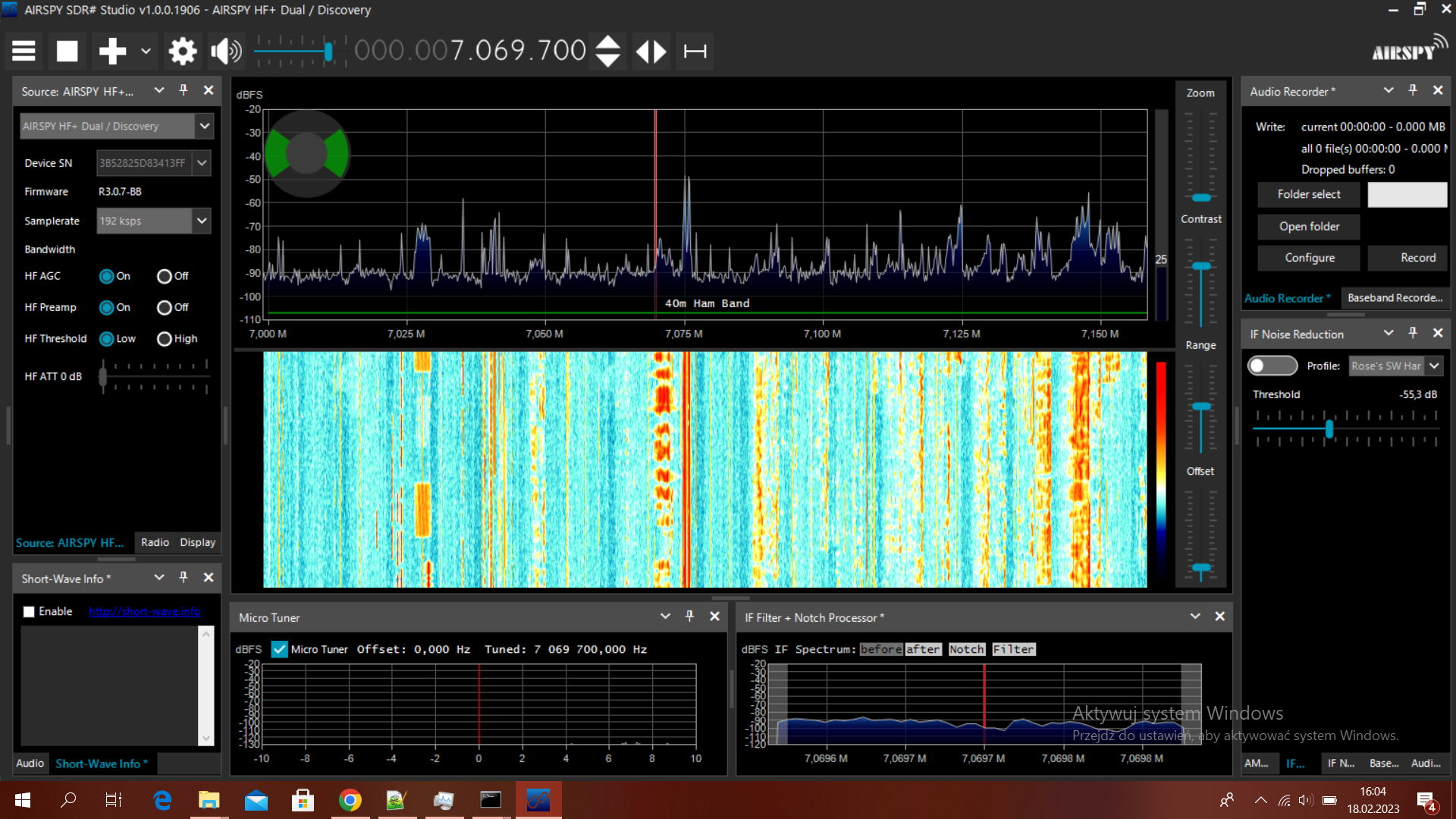Click the Record button

coord(1408,258)
